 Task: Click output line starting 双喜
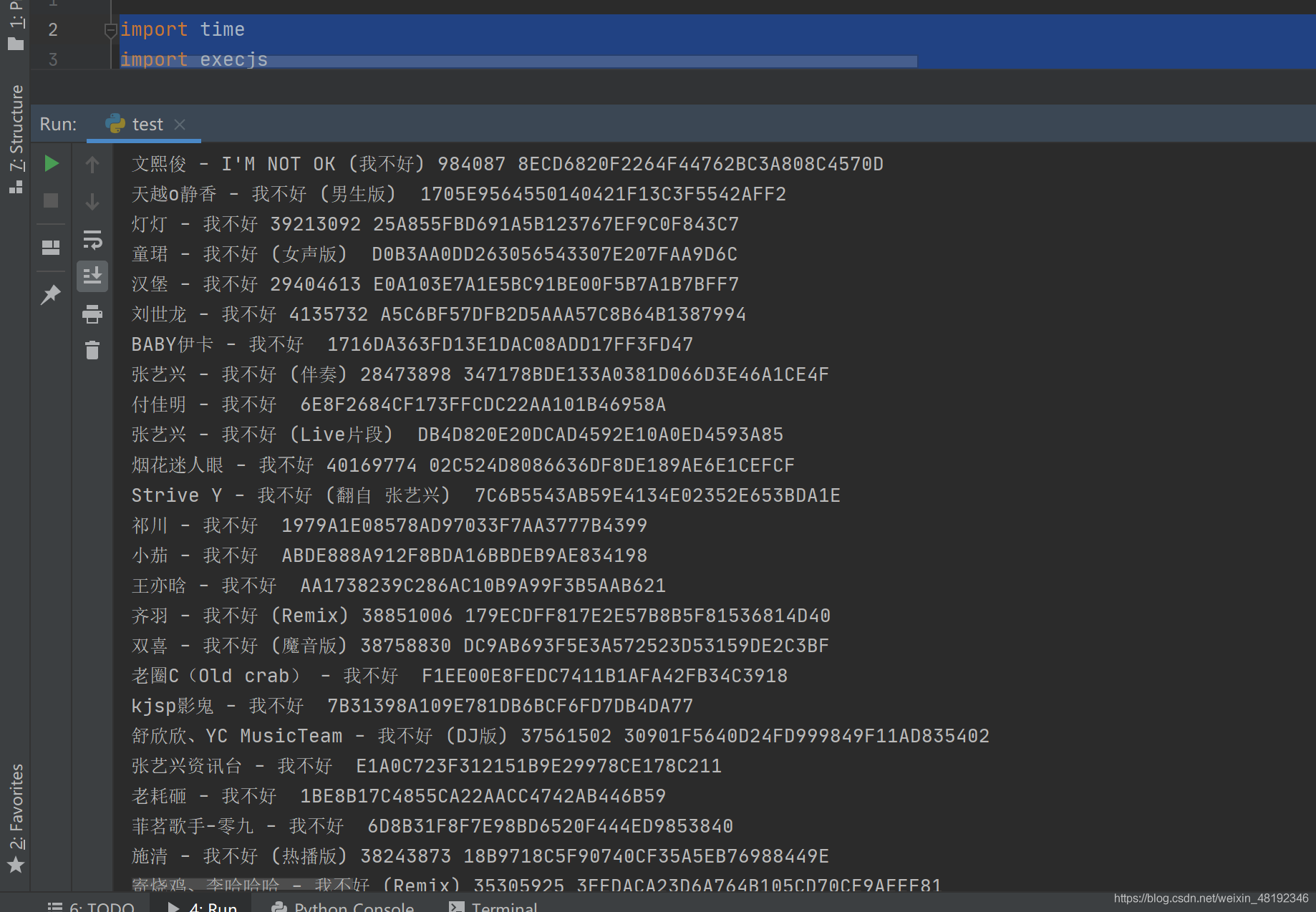click(480, 646)
